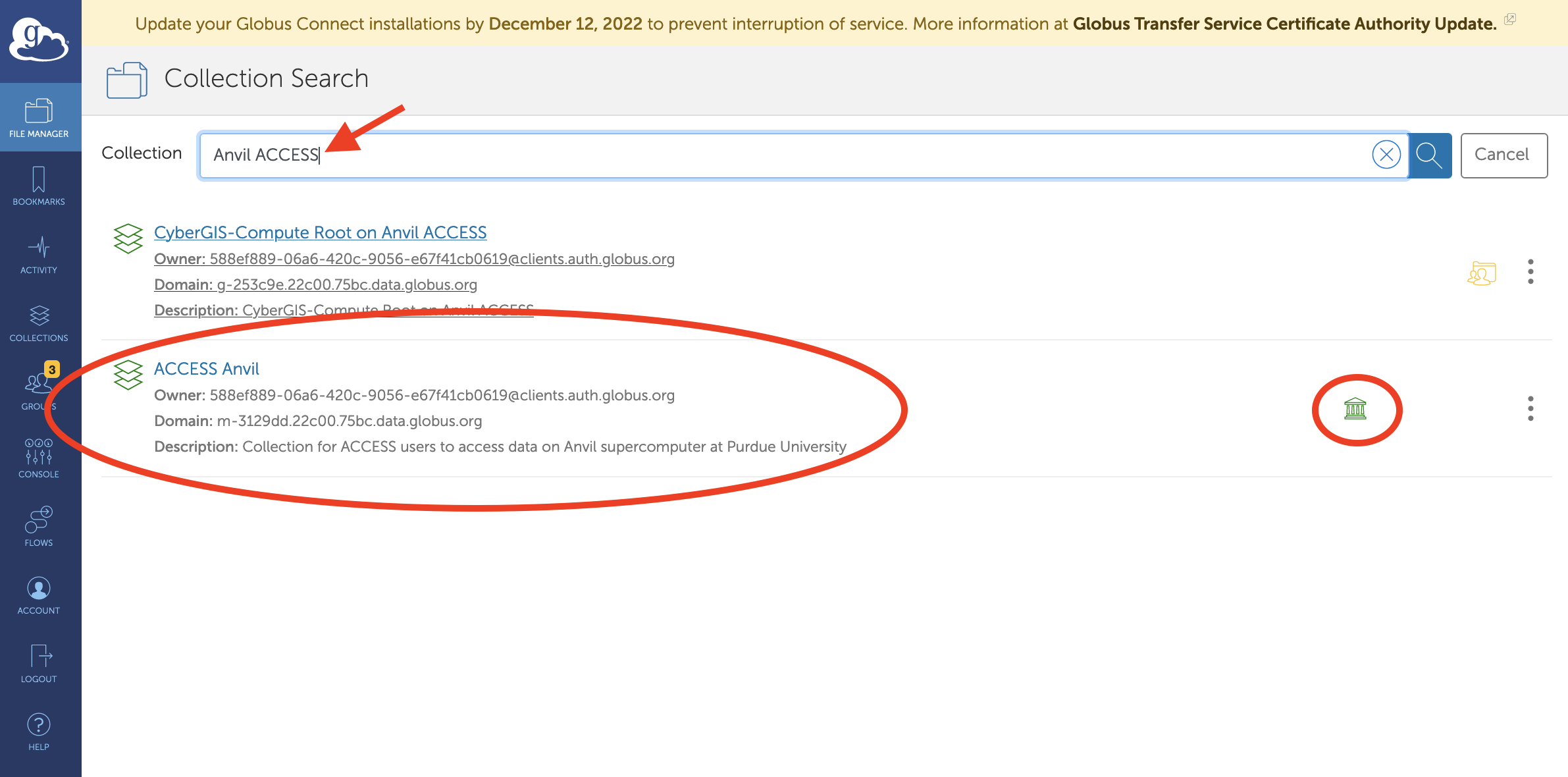The image size is (1568, 777).
Task: Cancel the collection search
Action: pyautogui.click(x=1503, y=155)
